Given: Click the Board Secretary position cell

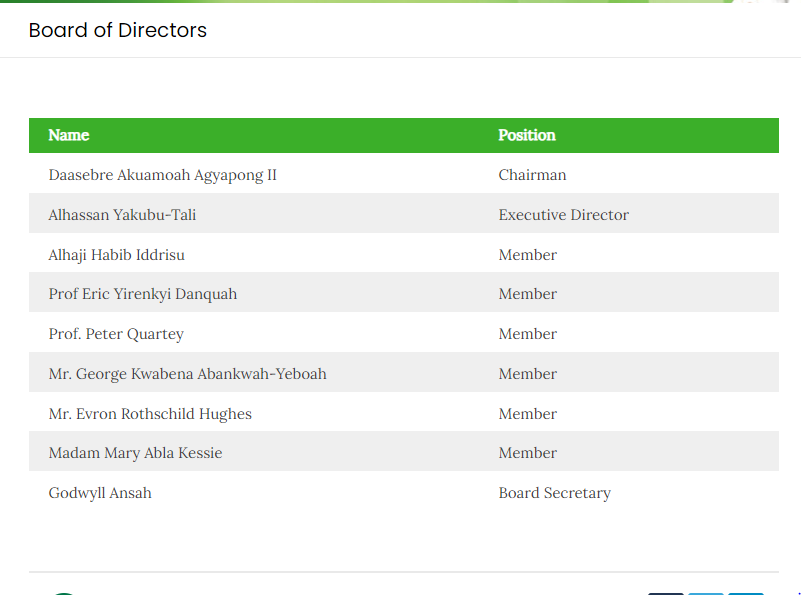Looking at the screenshot, I should pyautogui.click(x=554, y=493).
